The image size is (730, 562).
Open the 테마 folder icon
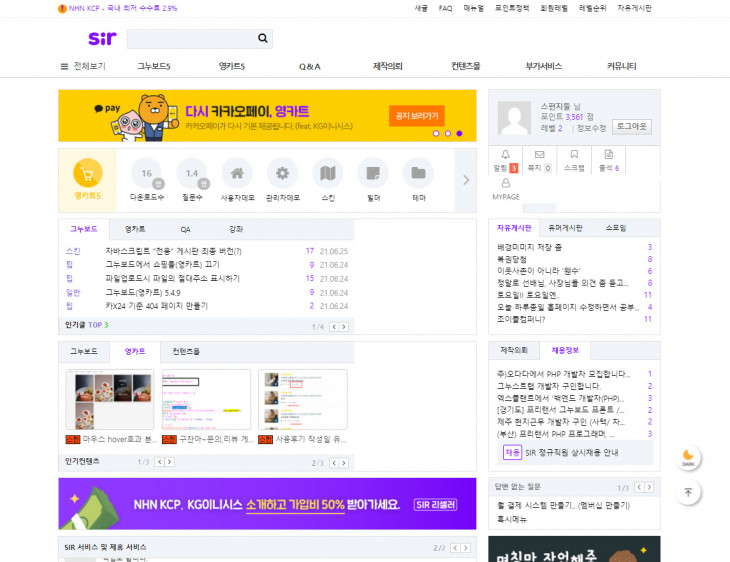coord(418,173)
